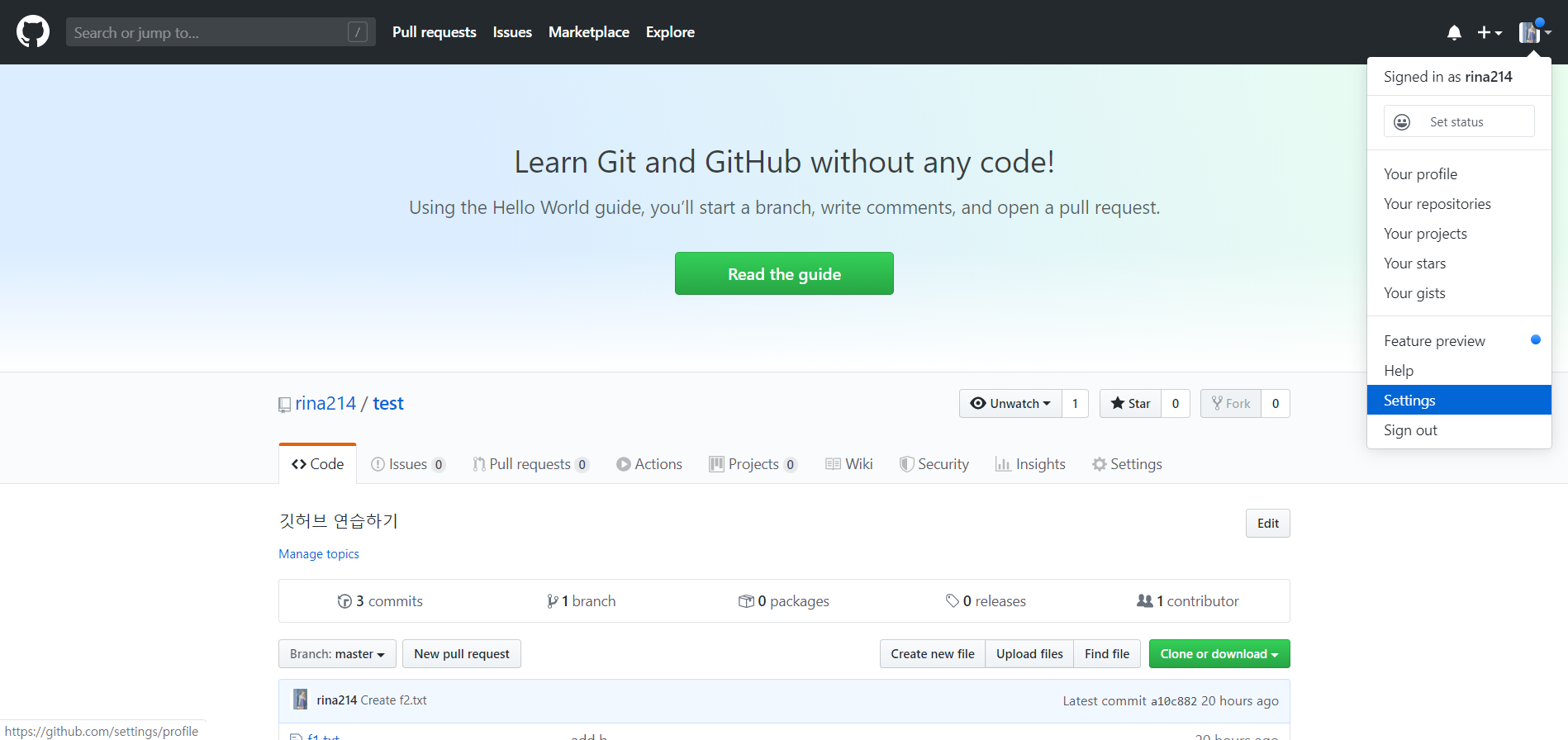
Task: Click the Manage topics link
Action: point(319,554)
